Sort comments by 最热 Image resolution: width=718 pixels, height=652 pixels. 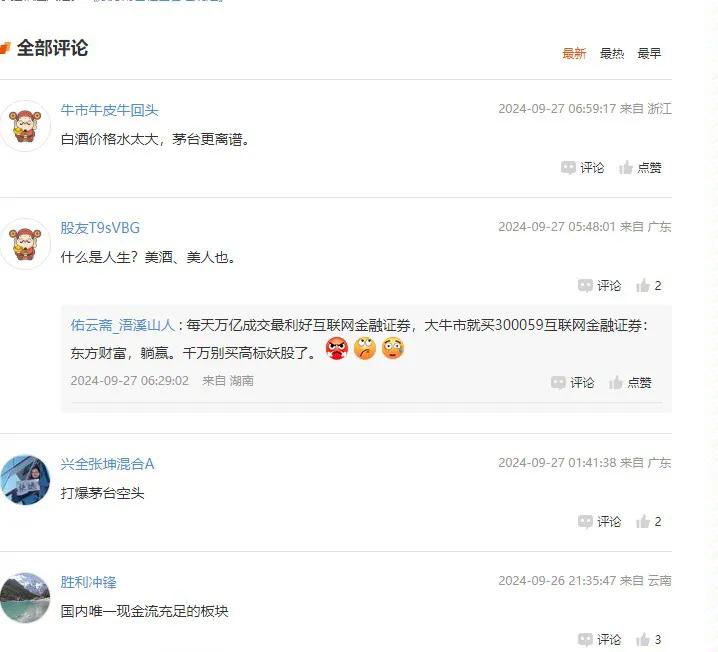(612, 54)
